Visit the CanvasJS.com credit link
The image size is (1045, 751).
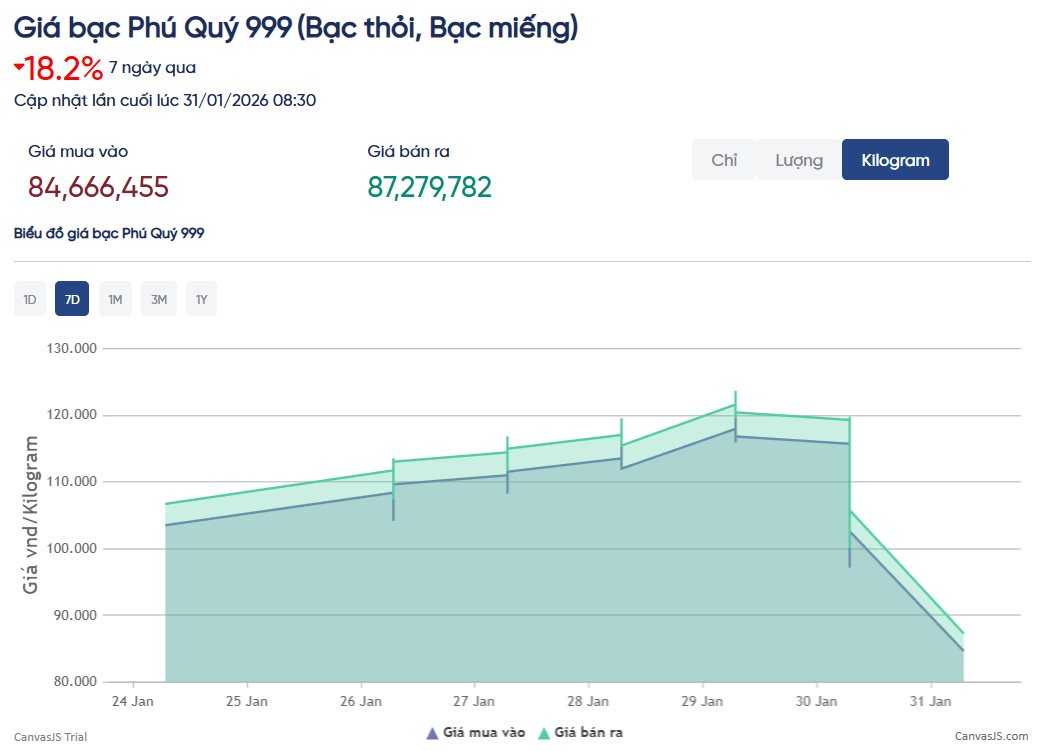[991, 737]
